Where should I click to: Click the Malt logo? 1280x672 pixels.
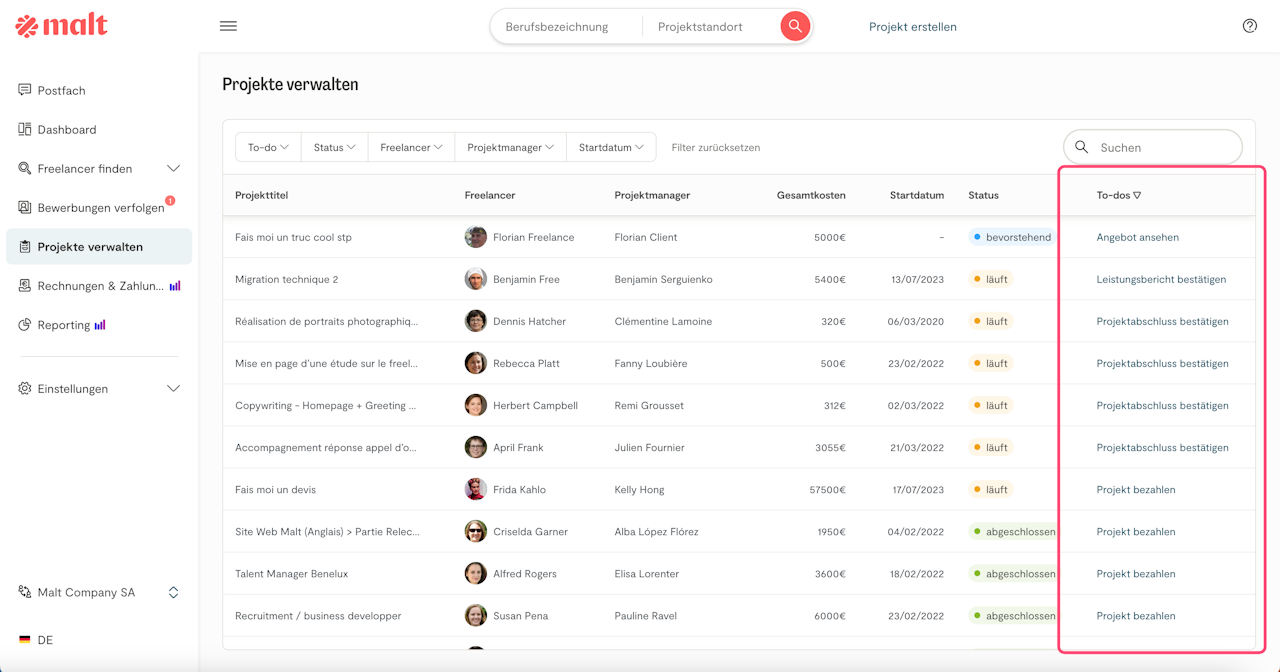pos(62,26)
